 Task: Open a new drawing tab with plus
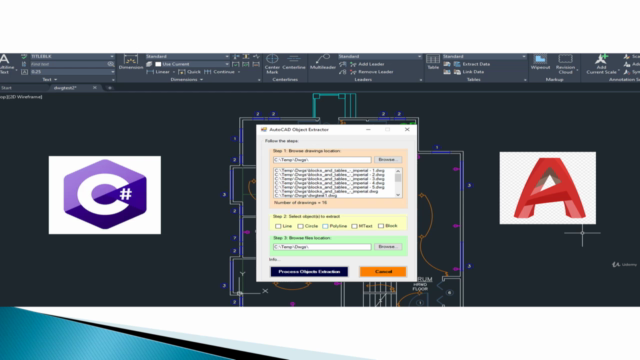click(109, 88)
